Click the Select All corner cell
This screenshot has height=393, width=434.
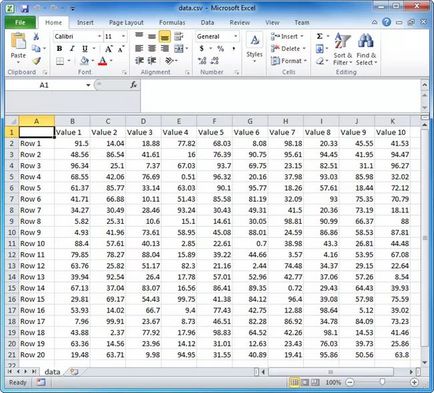(12, 121)
